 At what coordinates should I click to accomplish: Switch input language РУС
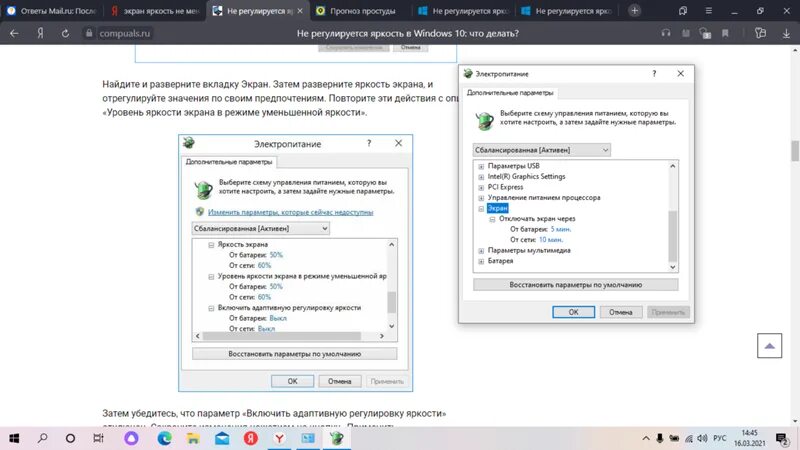[x=720, y=438]
